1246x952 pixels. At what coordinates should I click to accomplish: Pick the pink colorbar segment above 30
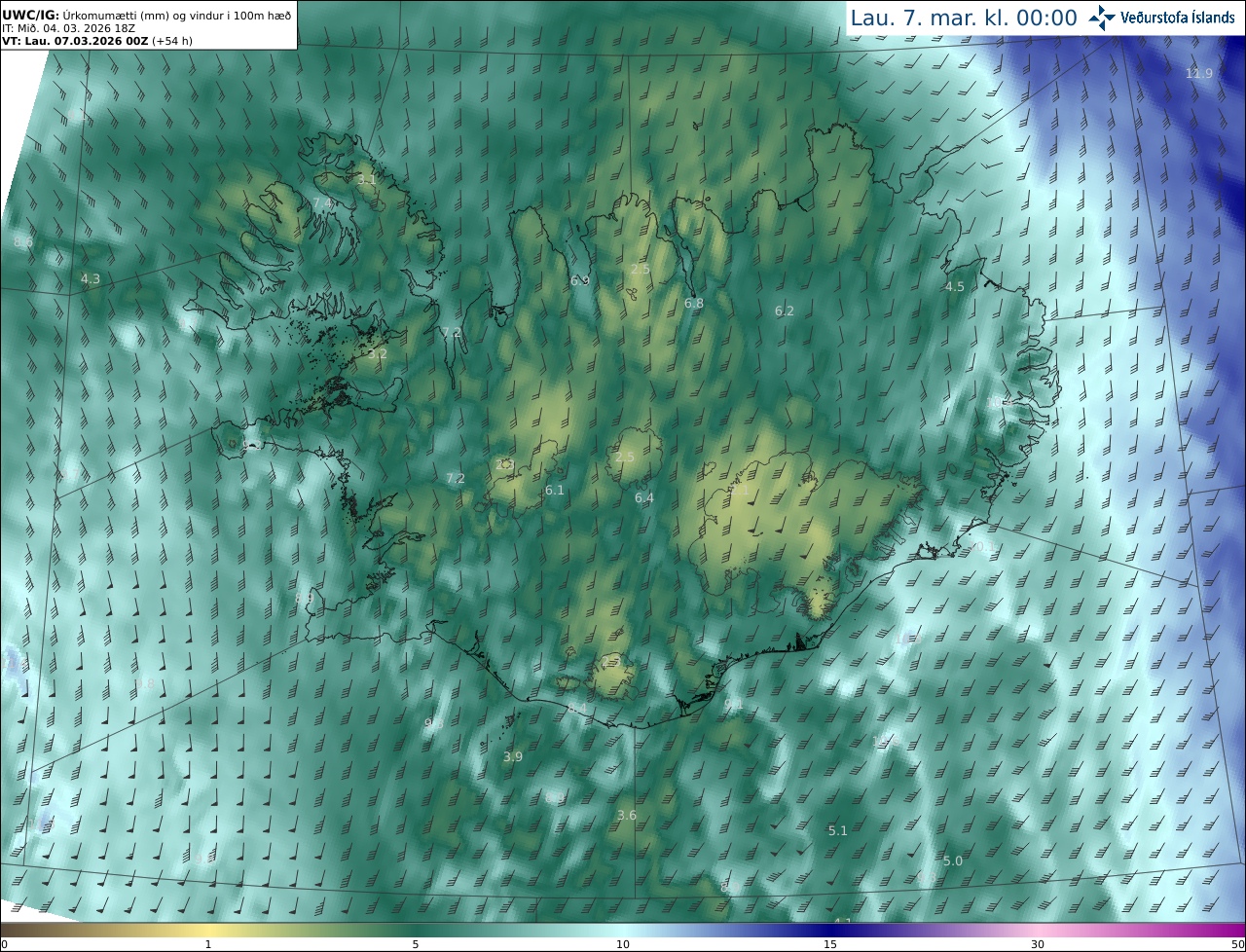pyautogui.click(x=1038, y=930)
